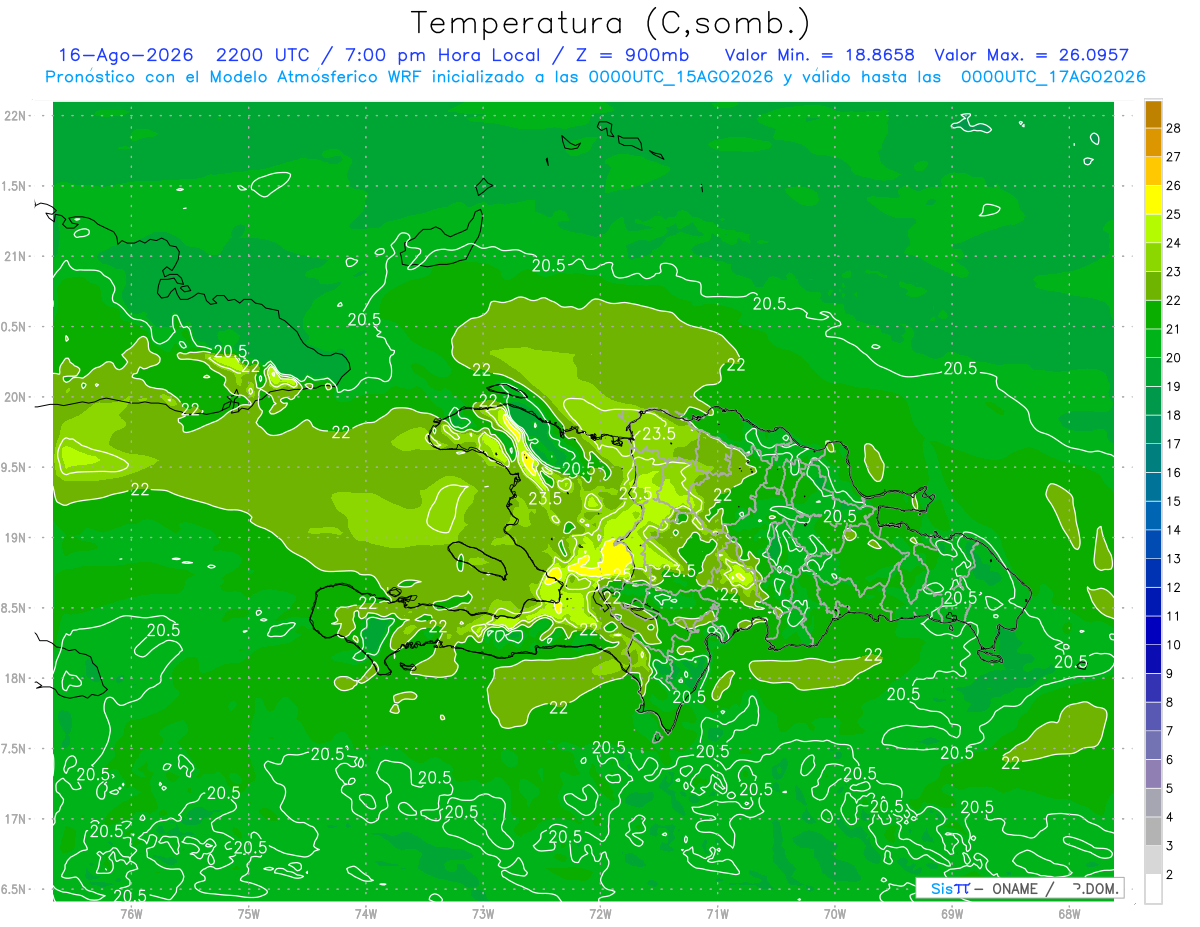Click the "70W" longitude axis label
1200x927 pixels.
coord(835,913)
